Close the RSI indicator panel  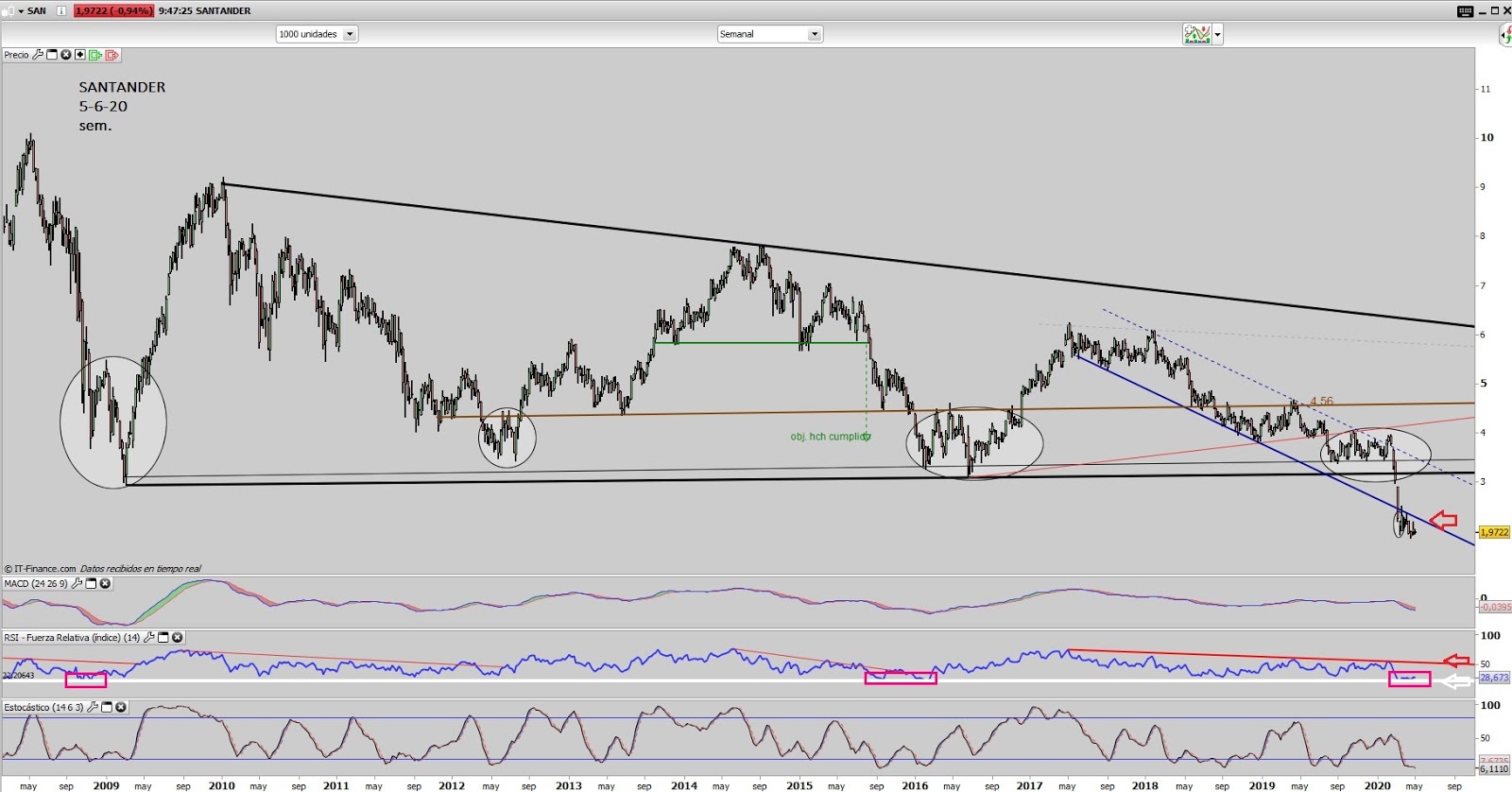[177, 637]
